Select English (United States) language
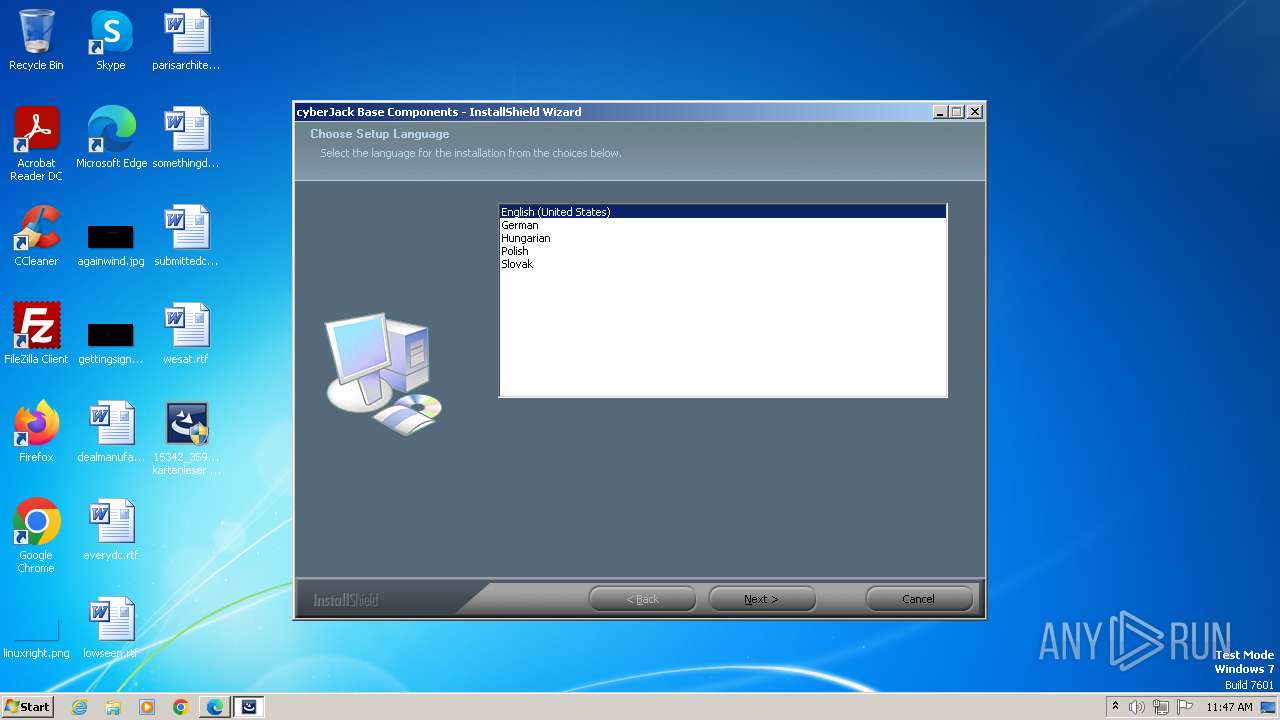The image size is (1280, 720). click(x=722, y=212)
